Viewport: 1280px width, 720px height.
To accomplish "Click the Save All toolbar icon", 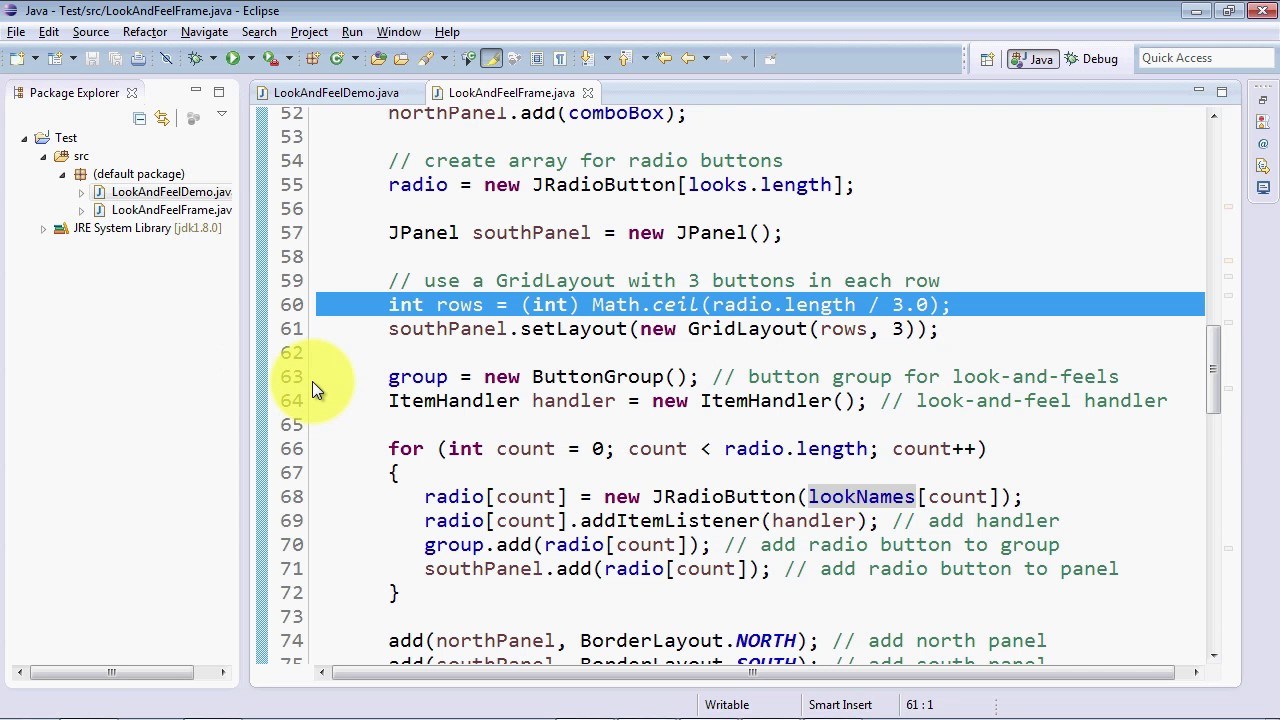I will [115, 58].
